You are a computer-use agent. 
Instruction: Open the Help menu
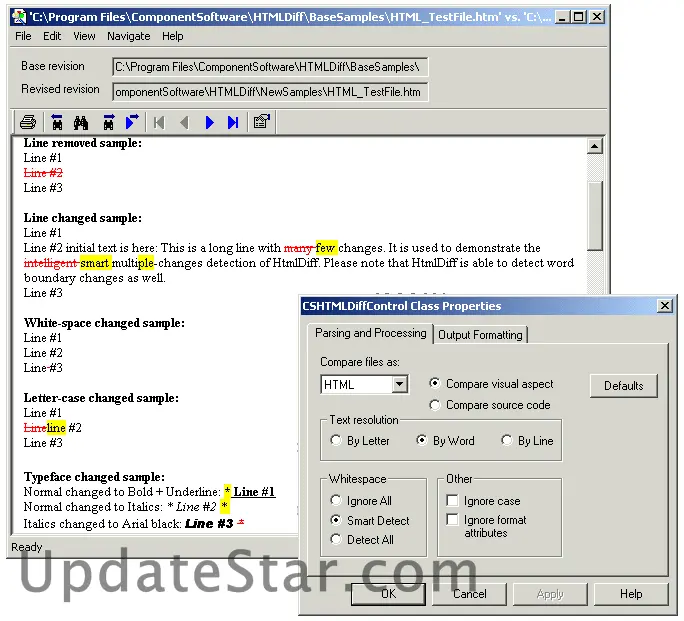click(173, 36)
